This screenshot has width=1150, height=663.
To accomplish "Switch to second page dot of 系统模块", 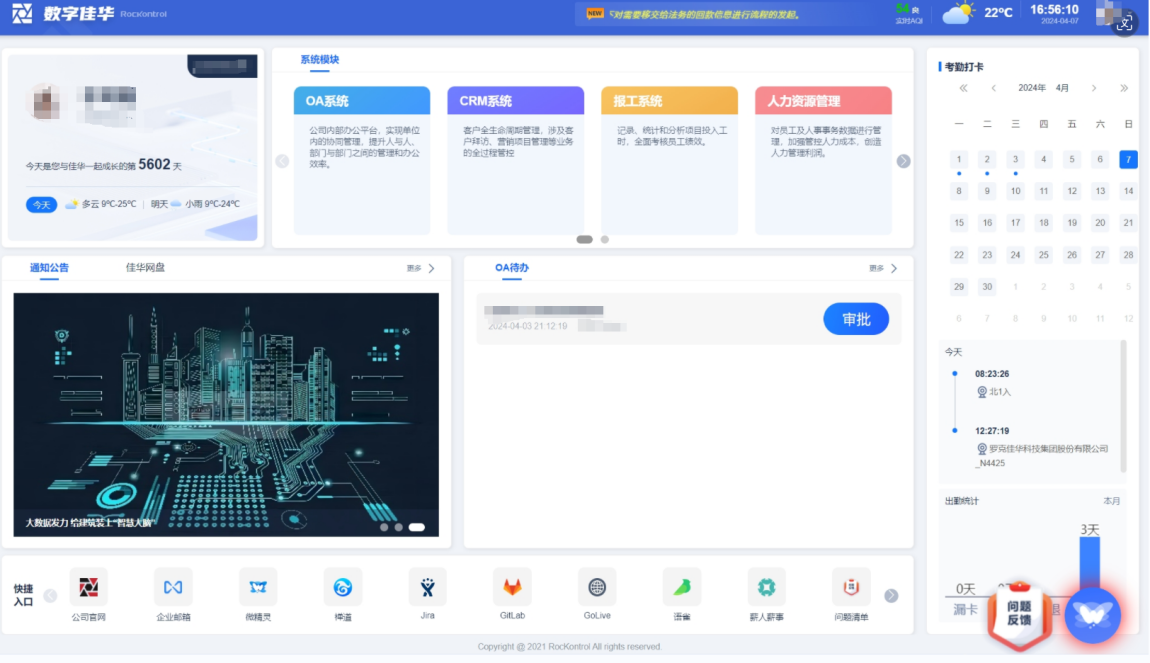I will [605, 240].
